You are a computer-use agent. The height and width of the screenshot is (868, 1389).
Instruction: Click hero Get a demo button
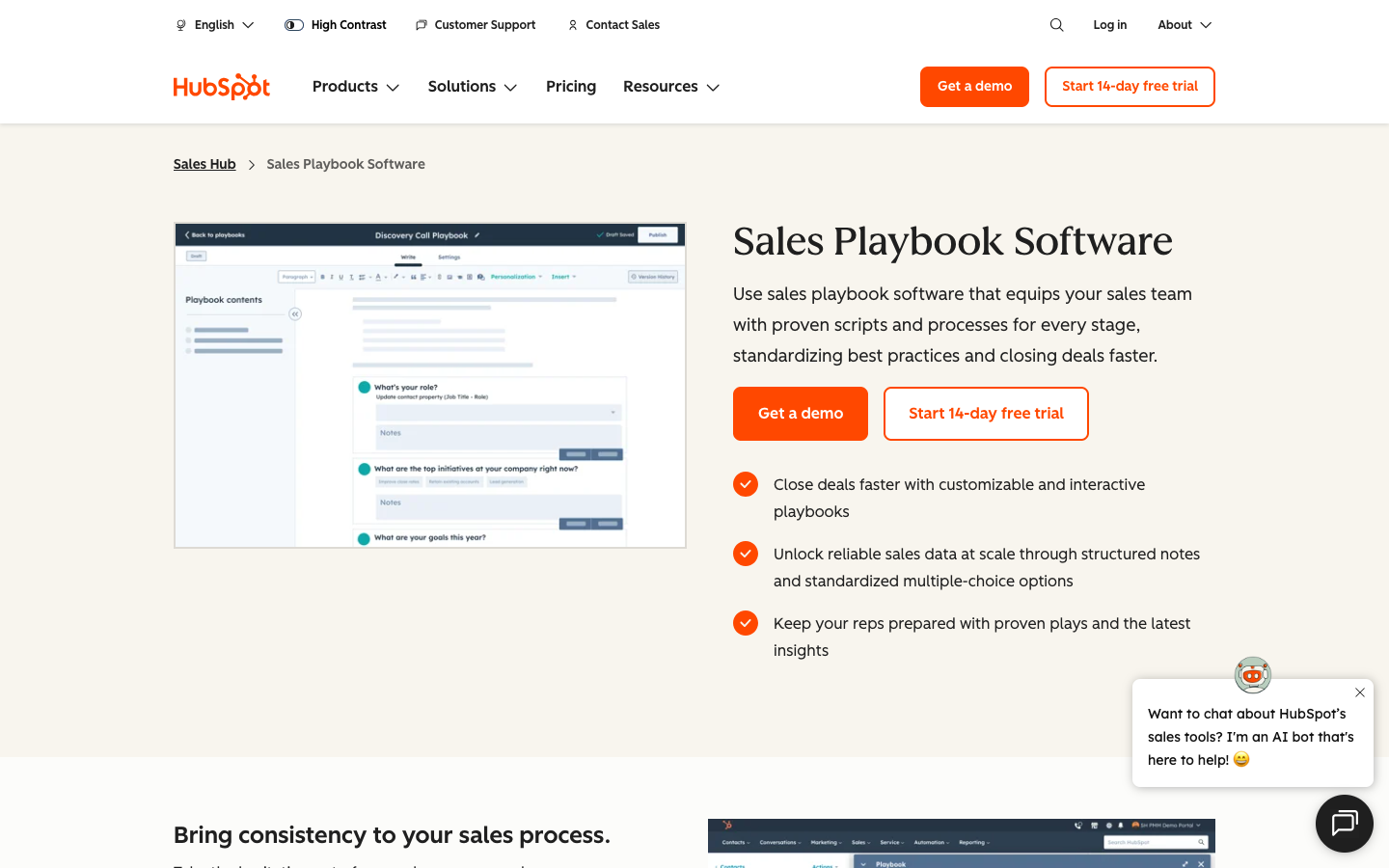coord(801,414)
